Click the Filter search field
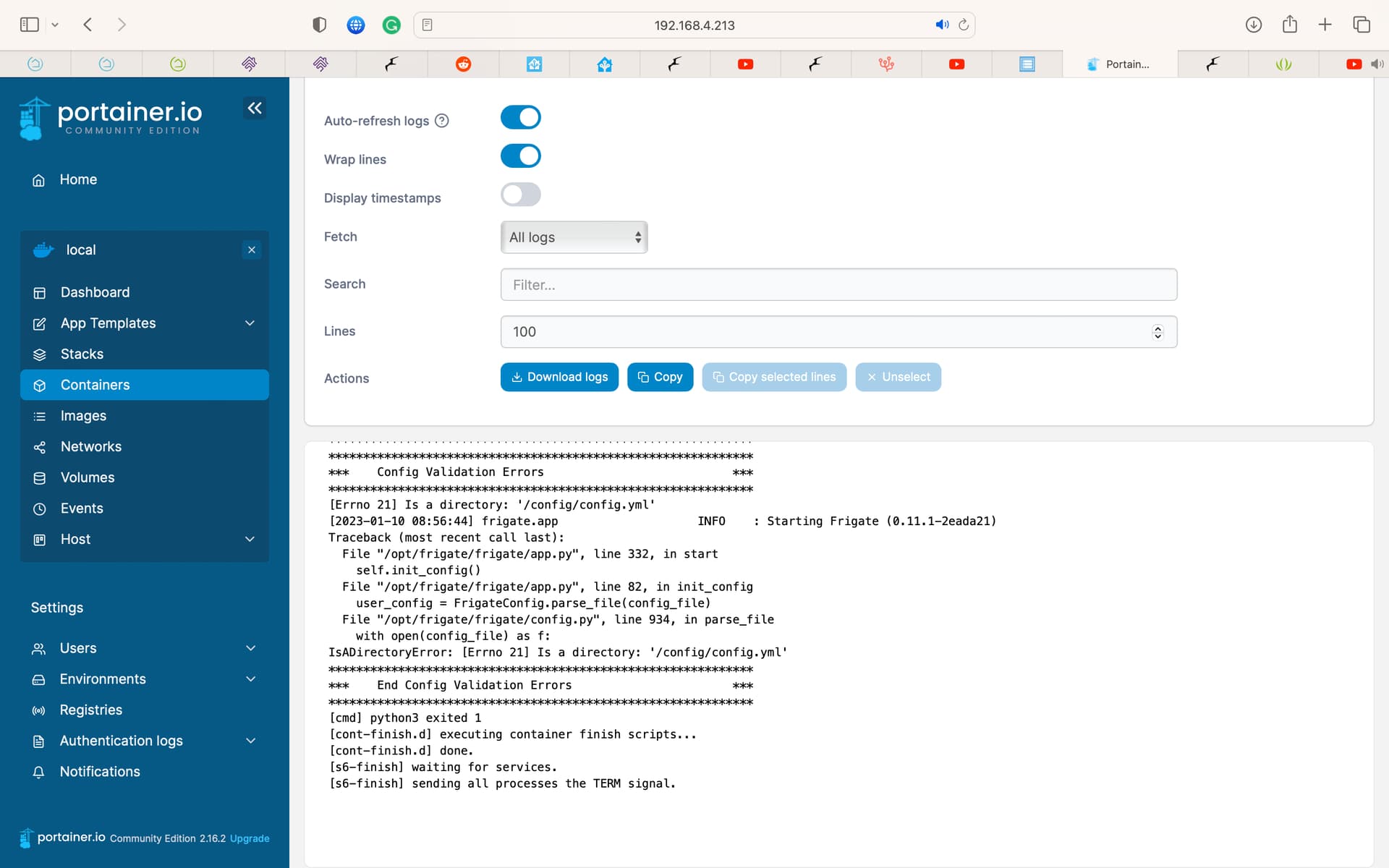This screenshot has height=868, width=1389. point(838,284)
